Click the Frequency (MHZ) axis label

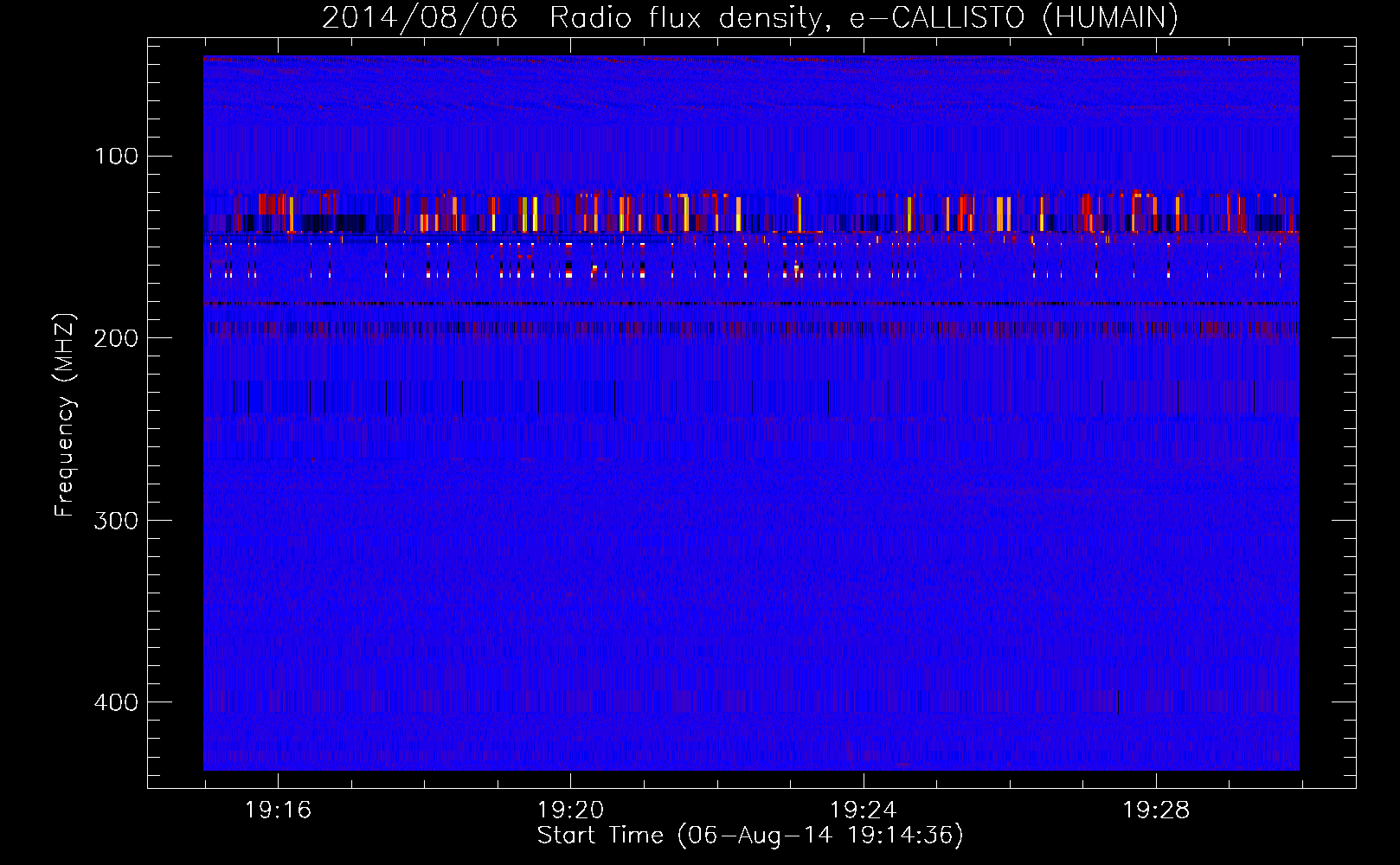pos(65,415)
